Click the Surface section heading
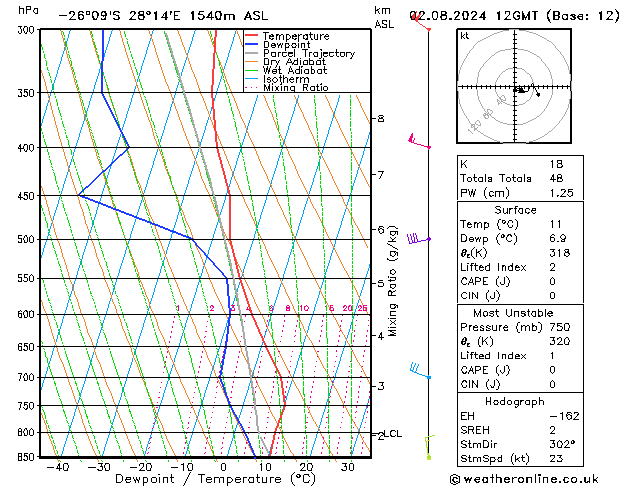Screen dimensions: 629x486 click(515, 210)
